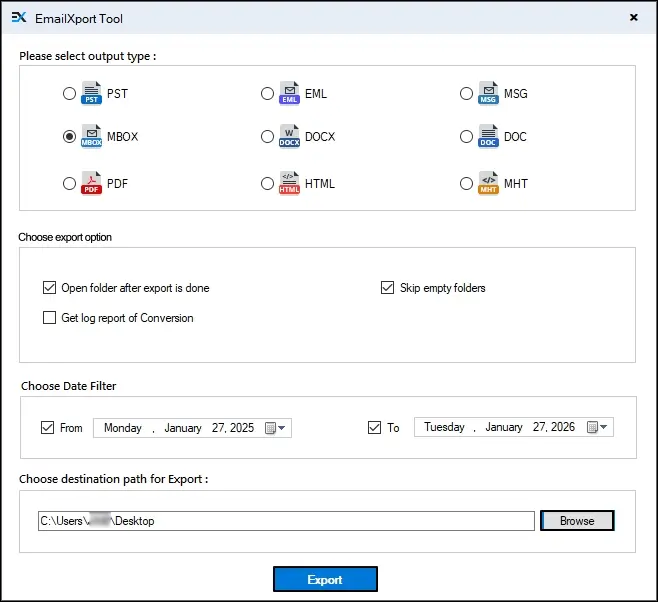658x602 pixels.
Task: Open the From date calendar icon
Action: coord(271,428)
